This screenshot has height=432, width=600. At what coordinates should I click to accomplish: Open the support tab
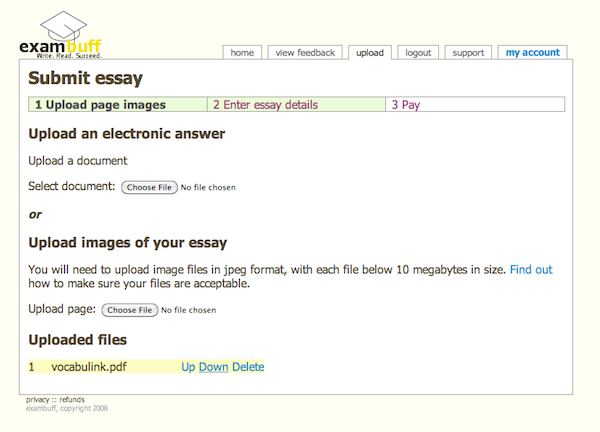[468, 52]
